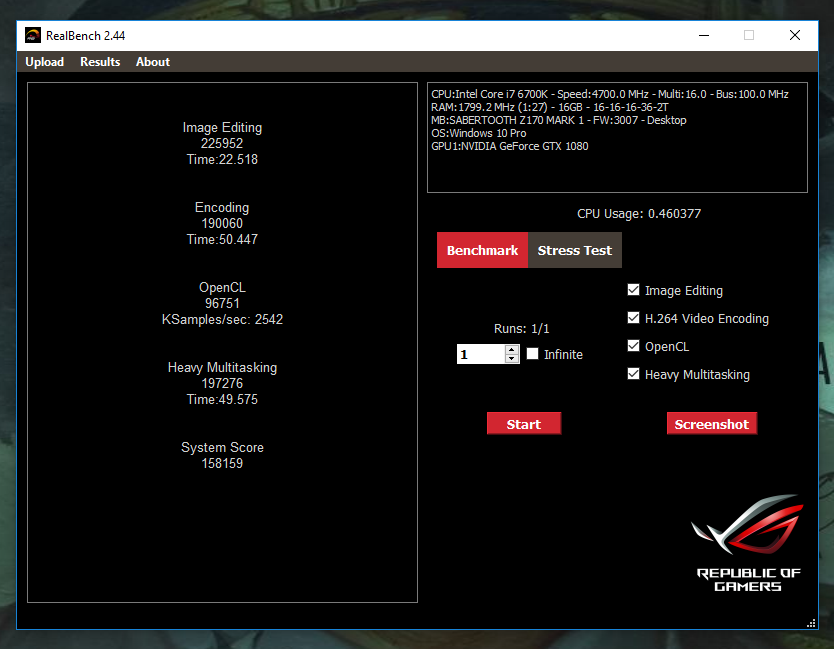Viewport: 834px width, 649px height.
Task: Switch to the Benchmark tab
Action: coord(482,250)
